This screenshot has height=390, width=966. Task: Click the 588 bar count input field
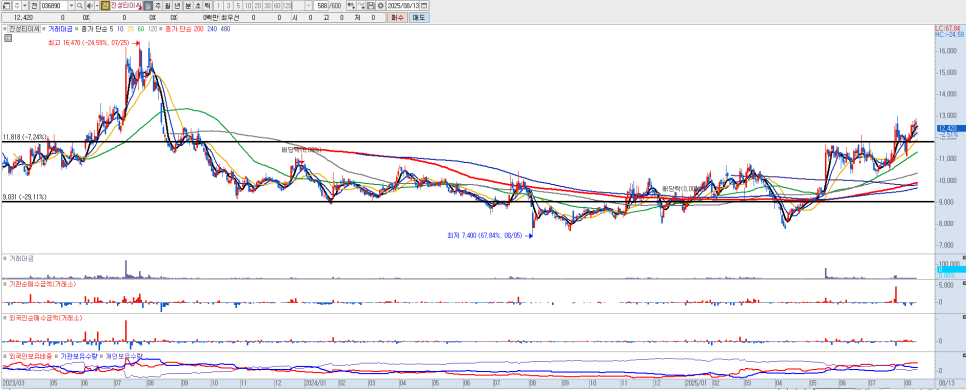coord(321,5)
